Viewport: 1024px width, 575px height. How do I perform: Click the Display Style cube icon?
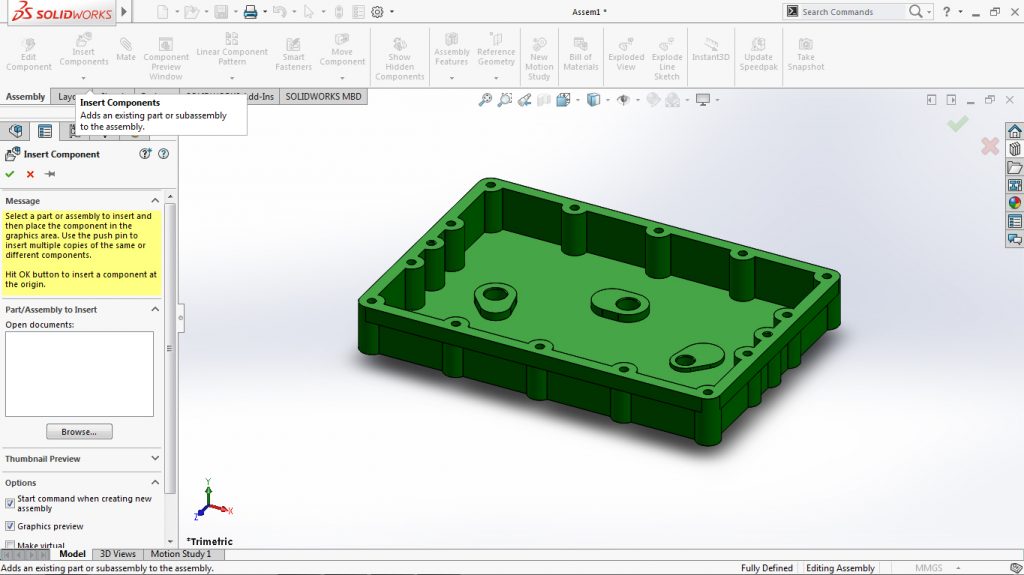pyautogui.click(x=593, y=100)
